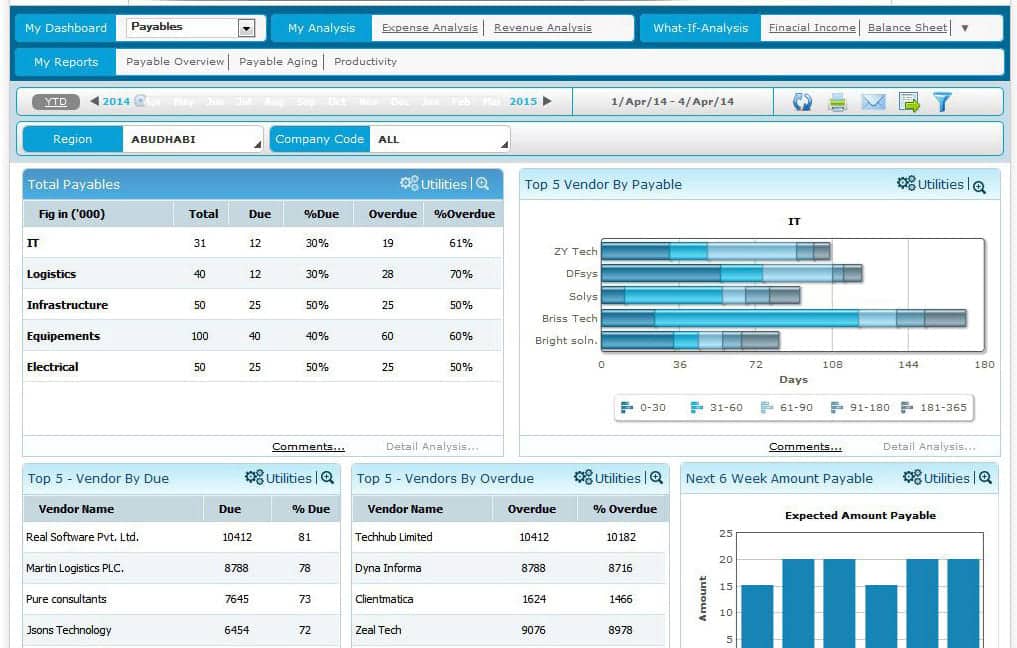Magnify the Total Payables panel
The width and height of the screenshot is (1017, 648).
(x=483, y=184)
